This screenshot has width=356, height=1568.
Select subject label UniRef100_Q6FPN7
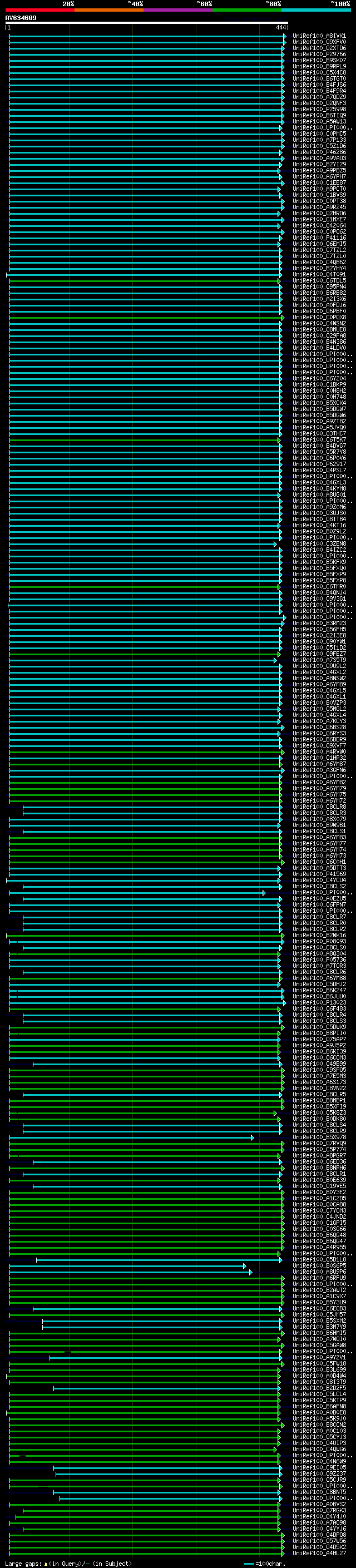pyautogui.click(x=319, y=904)
